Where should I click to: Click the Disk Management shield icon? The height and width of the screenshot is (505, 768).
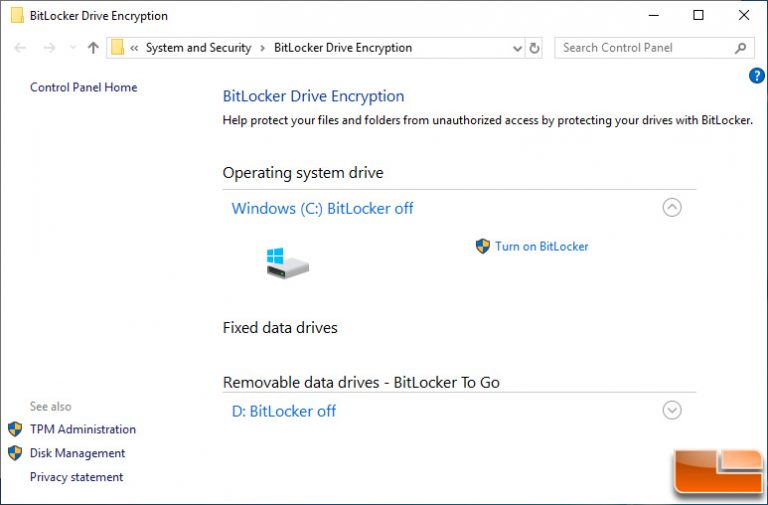point(15,453)
